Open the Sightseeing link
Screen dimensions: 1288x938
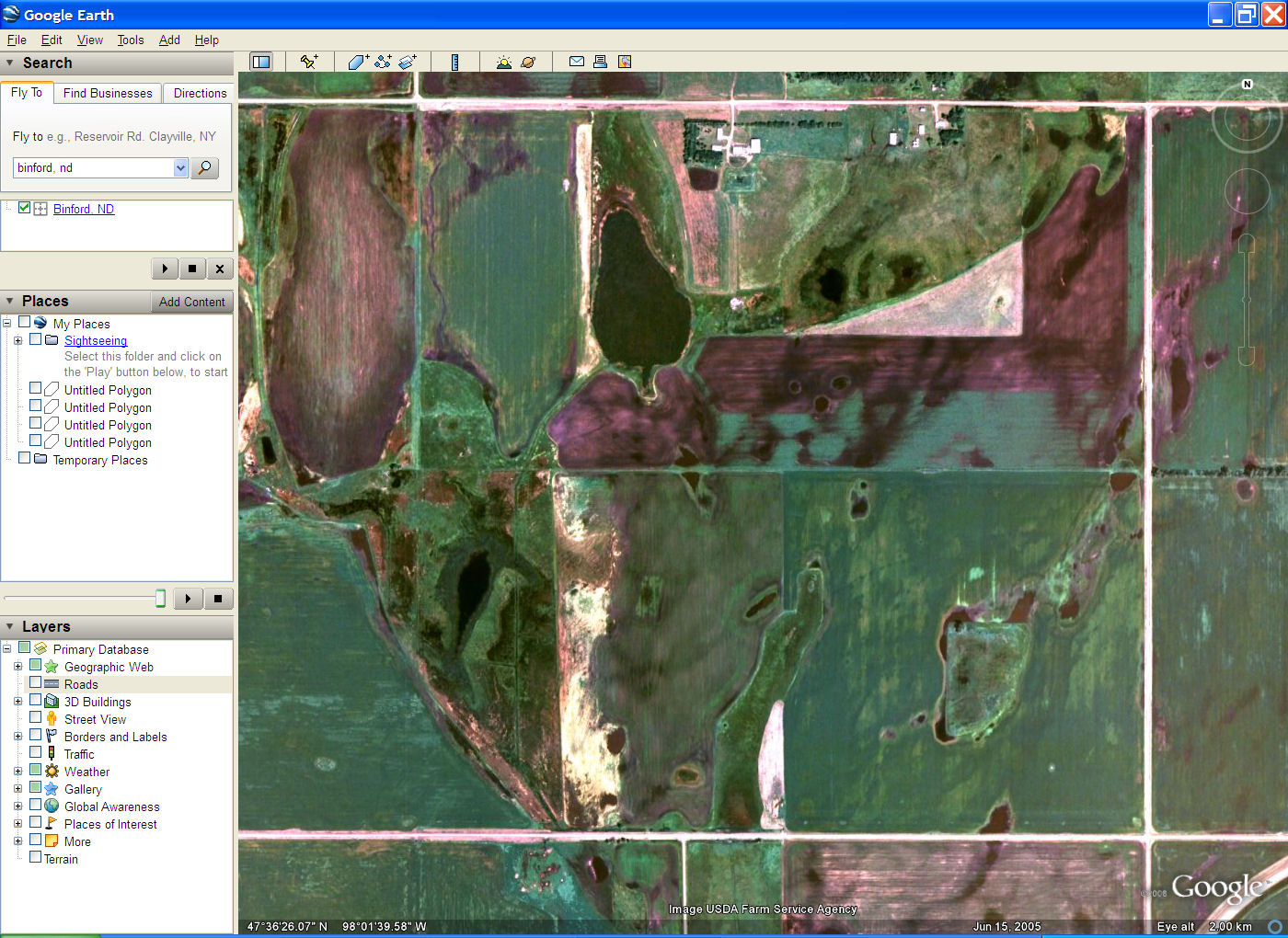(96, 340)
